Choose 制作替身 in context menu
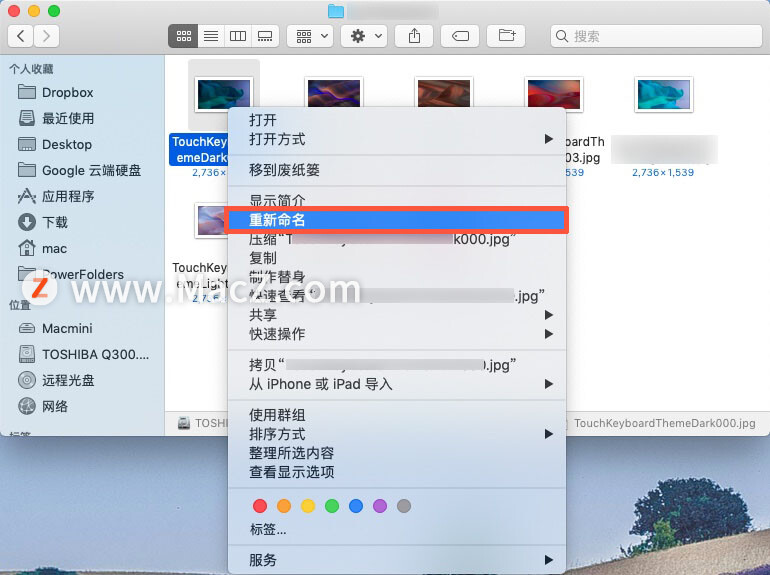The width and height of the screenshot is (770, 575). tap(397, 277)
